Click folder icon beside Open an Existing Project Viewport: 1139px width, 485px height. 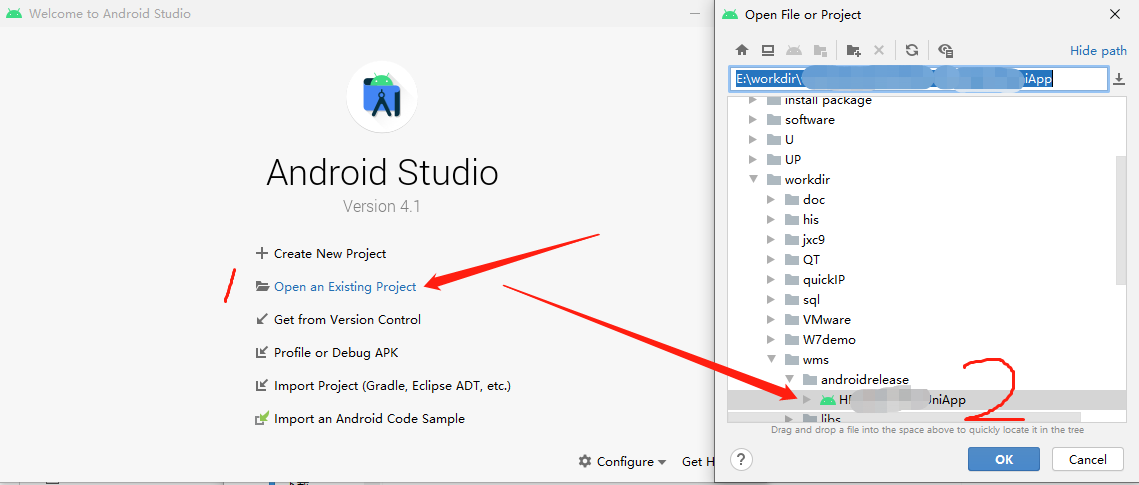pyautogui.click(x=262, y=287)
